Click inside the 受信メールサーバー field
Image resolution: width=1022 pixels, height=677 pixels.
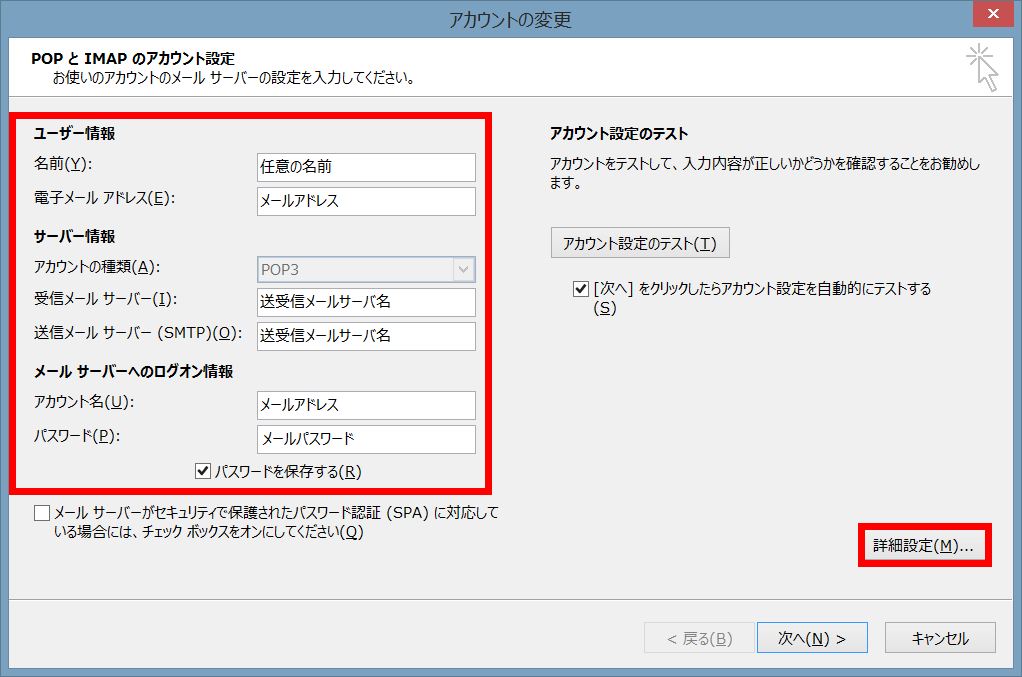[x=365, y=302]
